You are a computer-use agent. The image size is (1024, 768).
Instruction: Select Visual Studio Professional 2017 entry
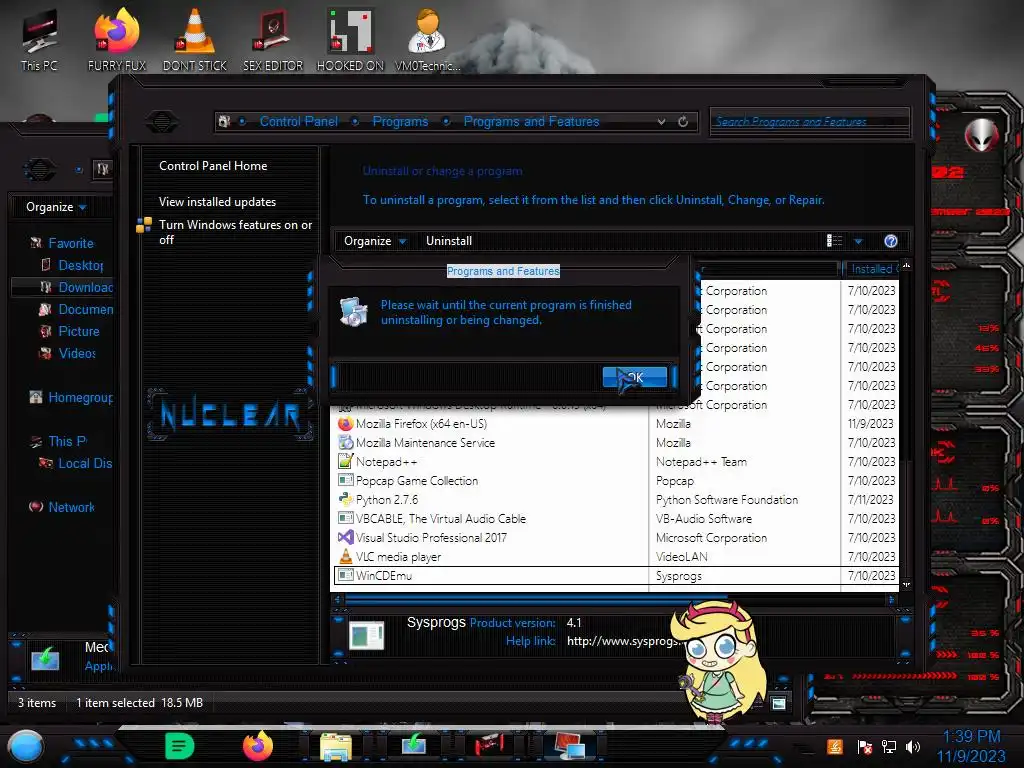(615, 537)
